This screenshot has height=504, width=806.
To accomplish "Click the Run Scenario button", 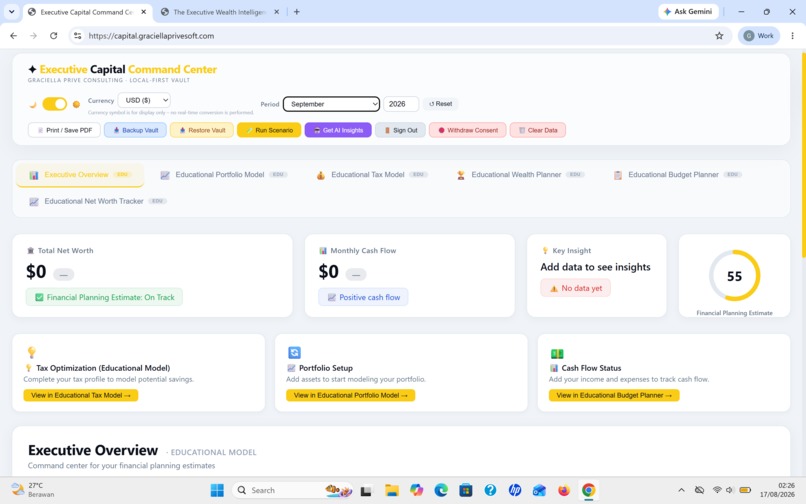I will click(x=269, y=130).
